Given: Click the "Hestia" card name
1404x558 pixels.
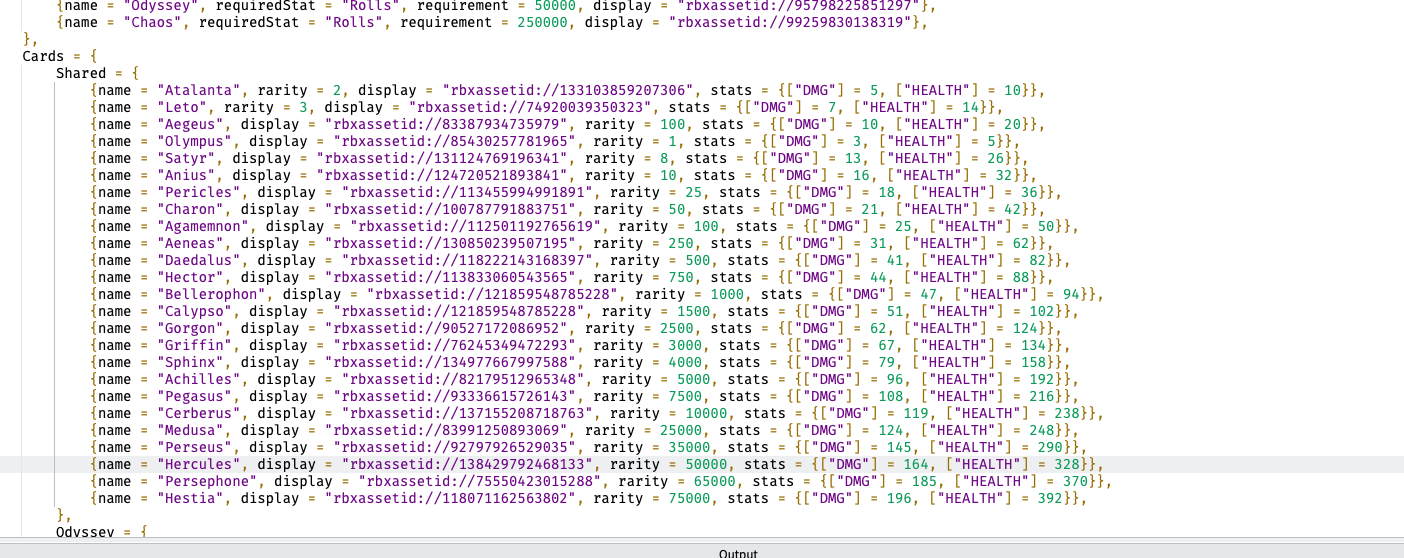Looking at the screenshot, I should (192, 498).
